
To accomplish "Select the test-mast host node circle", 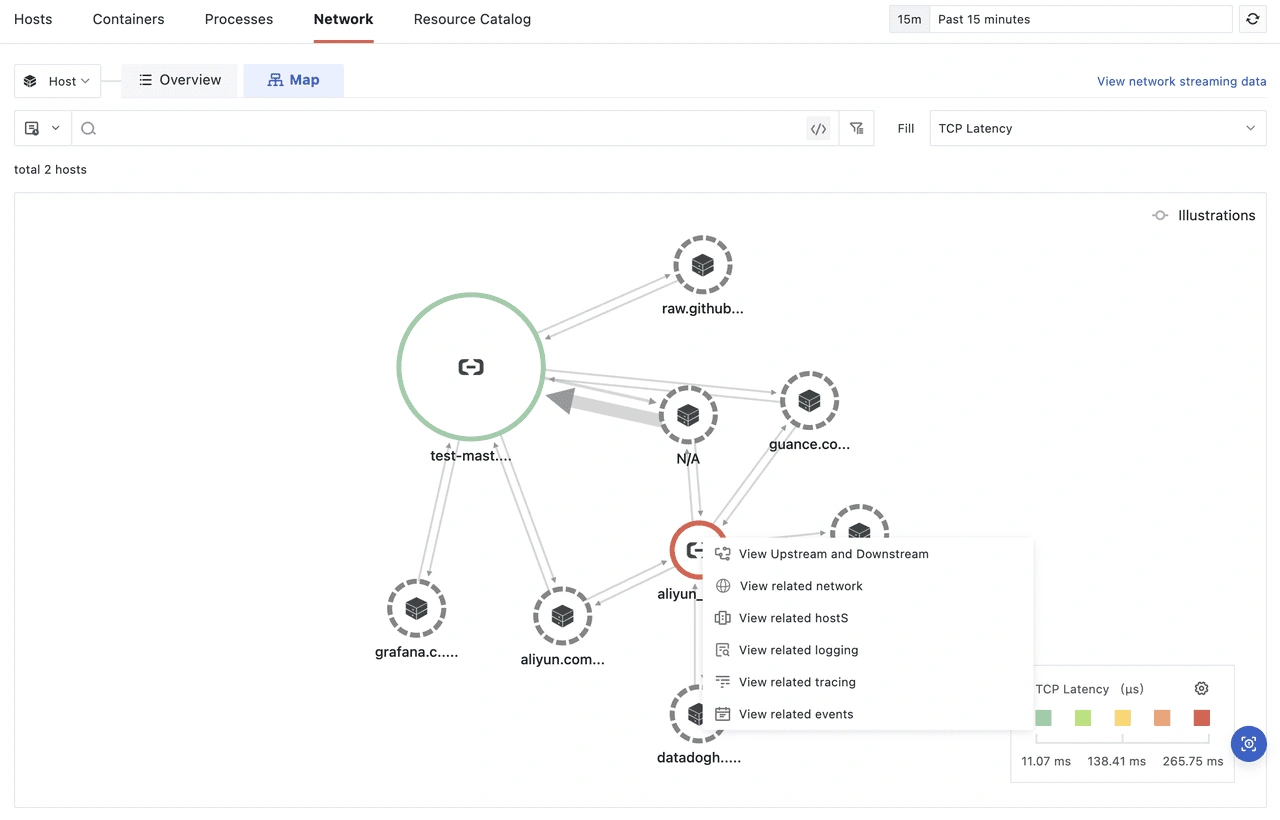I will (471, 367).
